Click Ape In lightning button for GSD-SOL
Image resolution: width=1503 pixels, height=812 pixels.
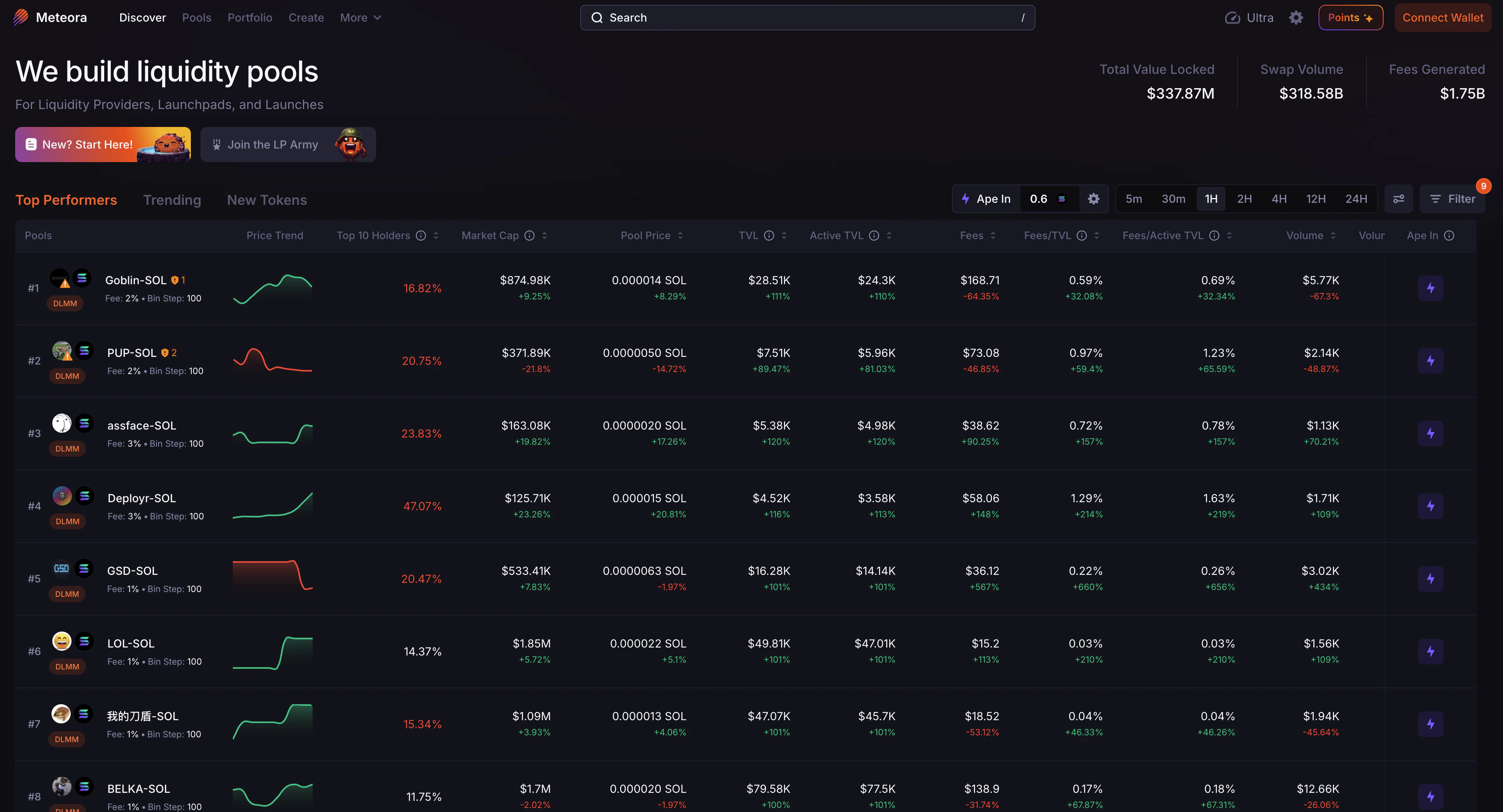(x=1431, y=579)
